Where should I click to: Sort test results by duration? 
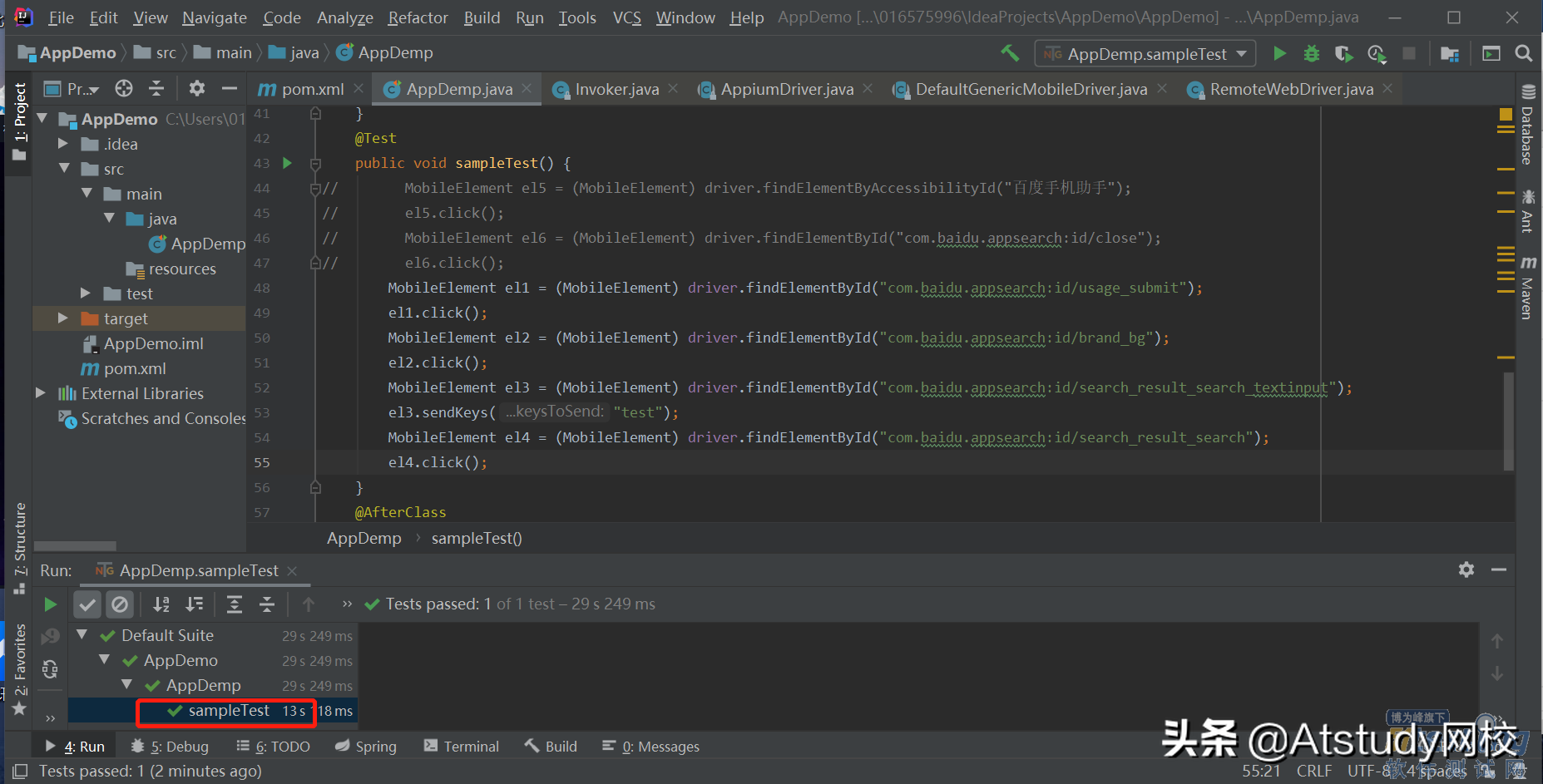click(x=195, y=604)
